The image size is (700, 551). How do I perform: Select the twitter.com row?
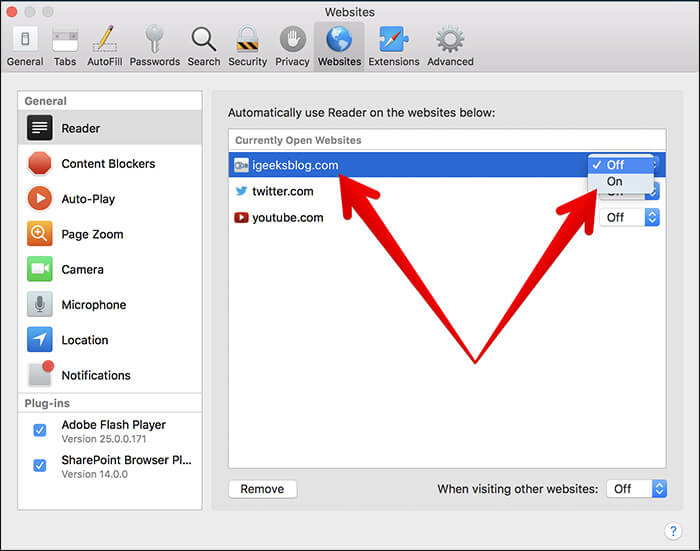(447, 191)
